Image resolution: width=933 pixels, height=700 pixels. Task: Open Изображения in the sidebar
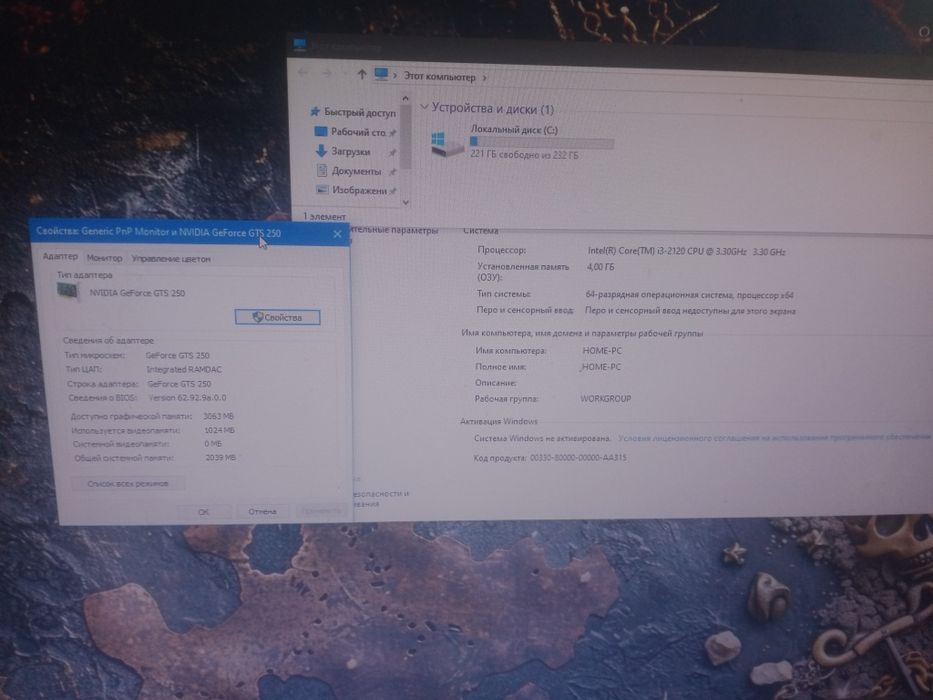(359, 190)
